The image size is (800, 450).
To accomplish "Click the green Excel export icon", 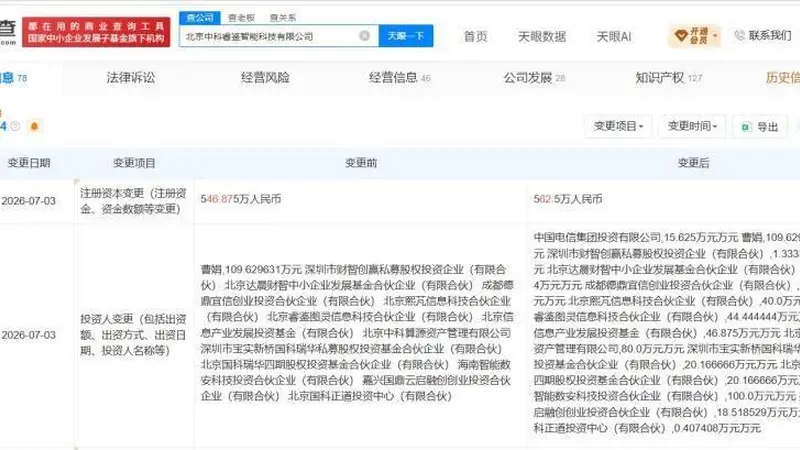I will pos(746,127).
